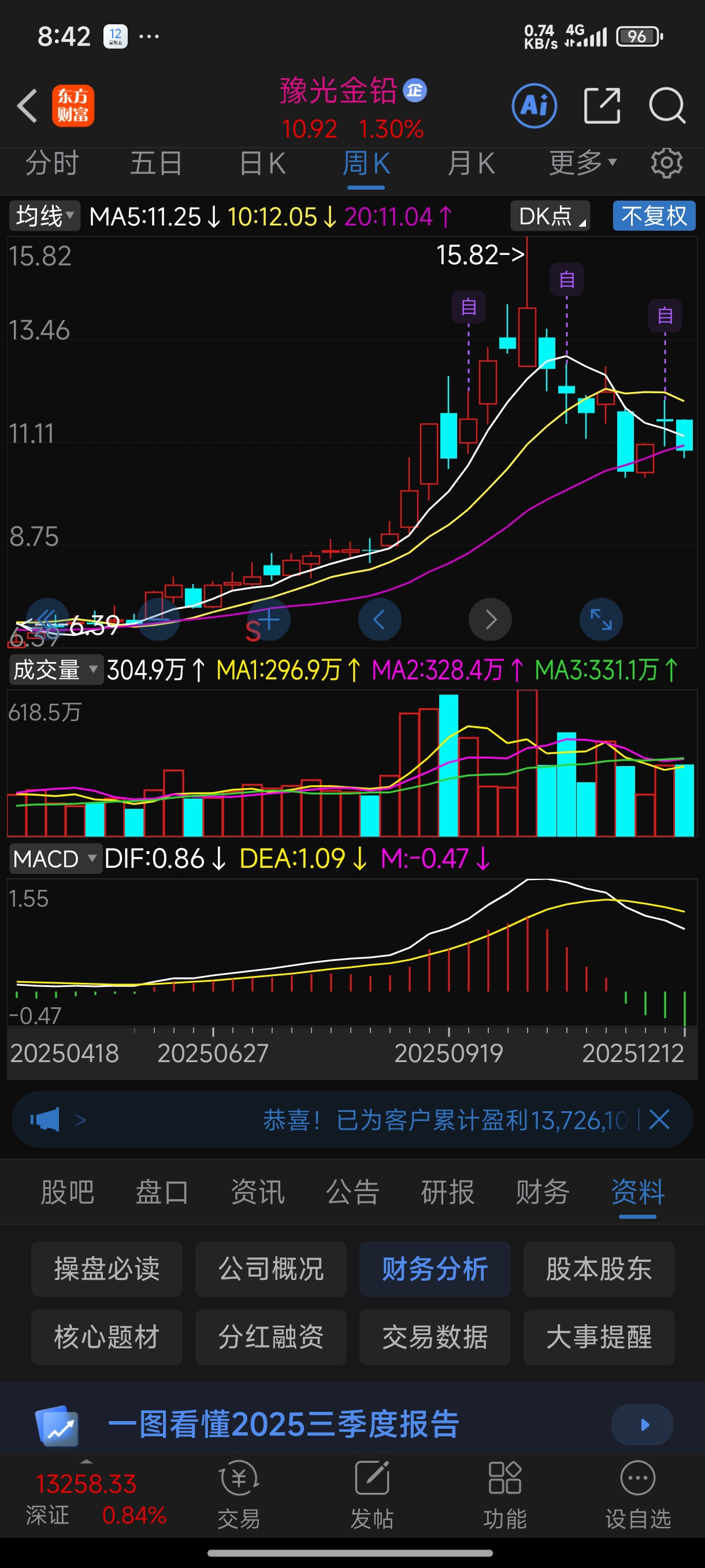Tap the chart zoom-in plus button
The height and width of the screenshot is (1568, 705).
click(269, 620)
